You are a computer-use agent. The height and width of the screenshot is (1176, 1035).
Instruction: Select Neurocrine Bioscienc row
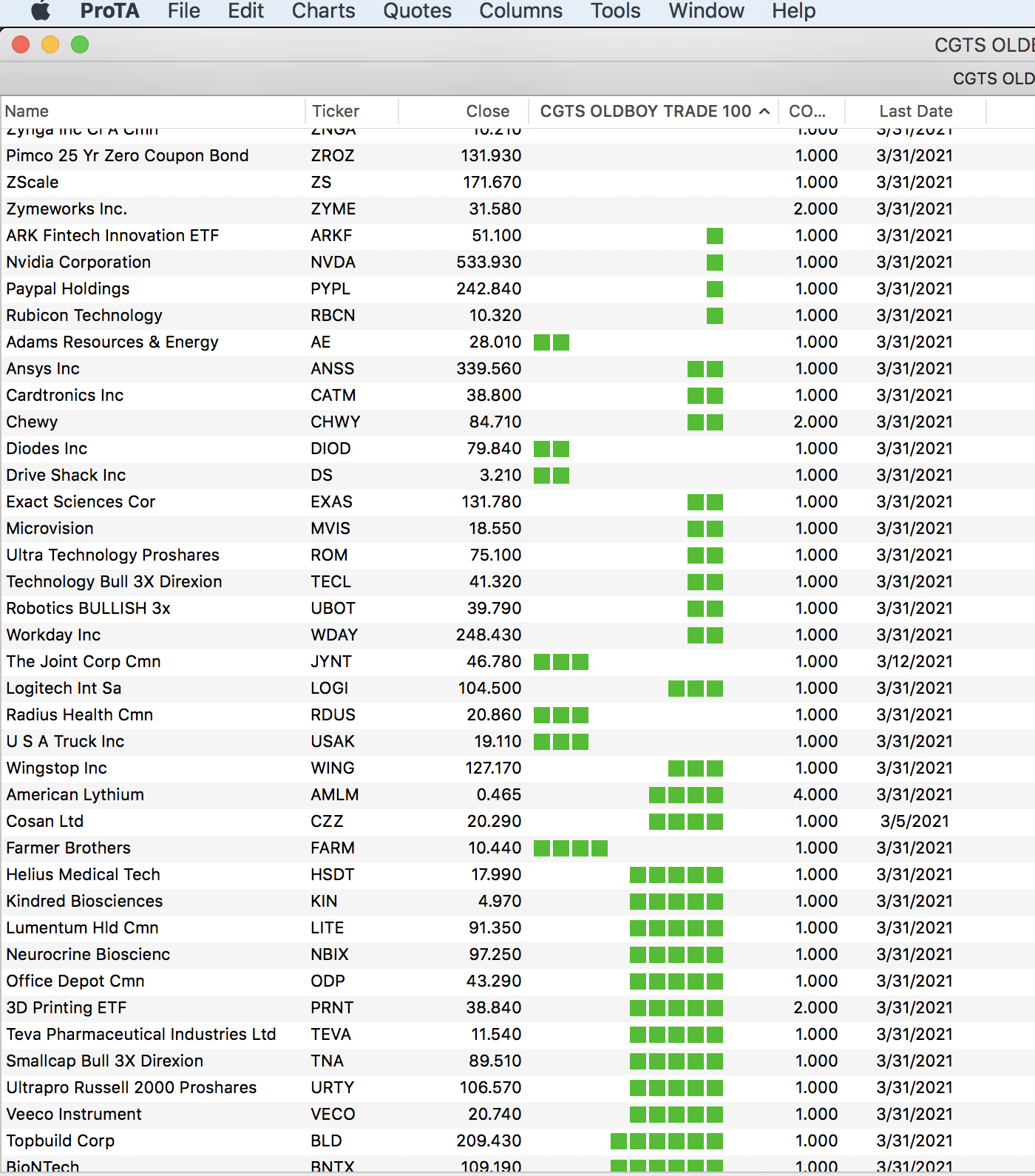[x=517, y=955]
